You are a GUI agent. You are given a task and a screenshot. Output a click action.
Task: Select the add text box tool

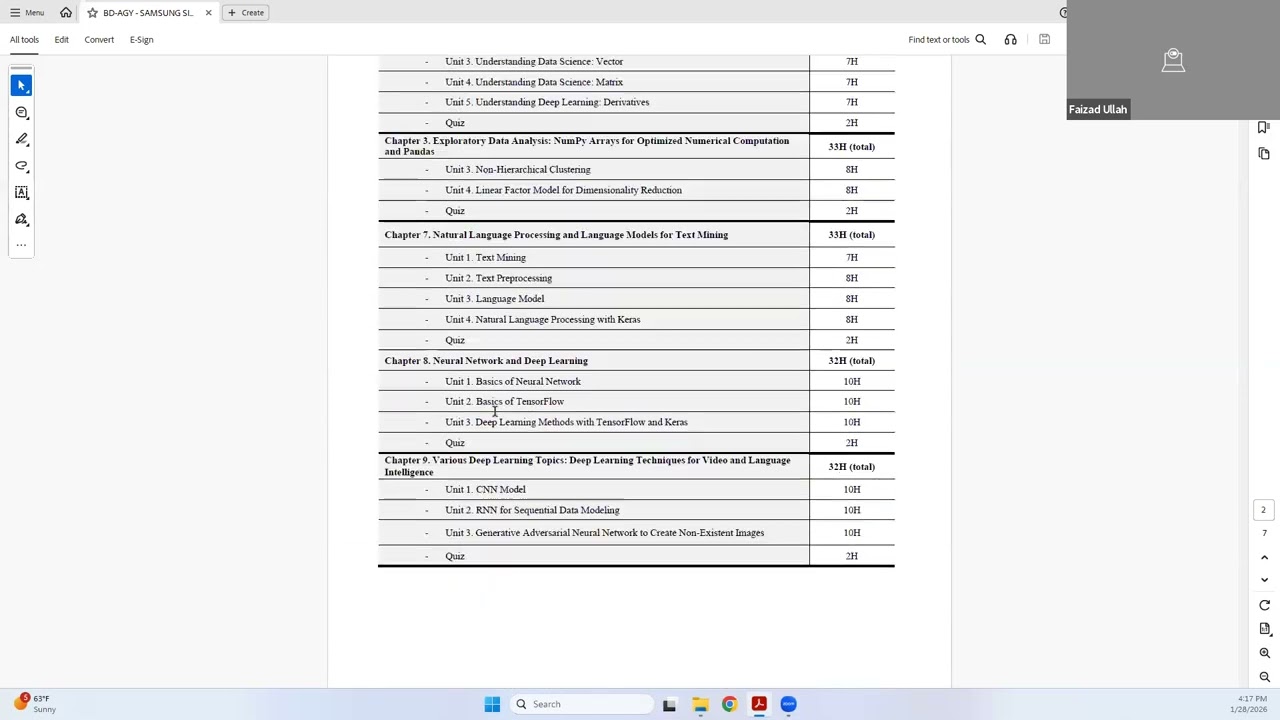[22, 193]
